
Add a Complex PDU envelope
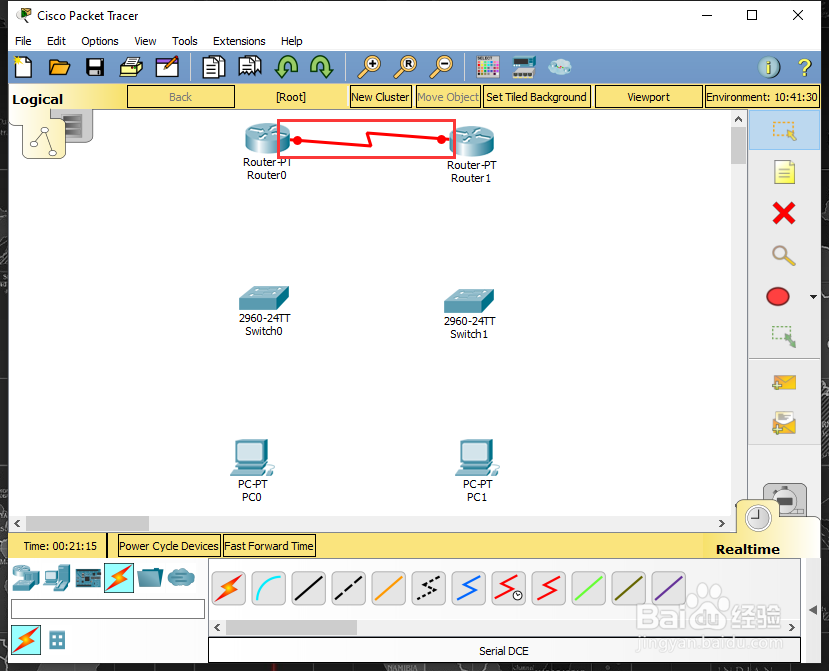click(784, 423)
